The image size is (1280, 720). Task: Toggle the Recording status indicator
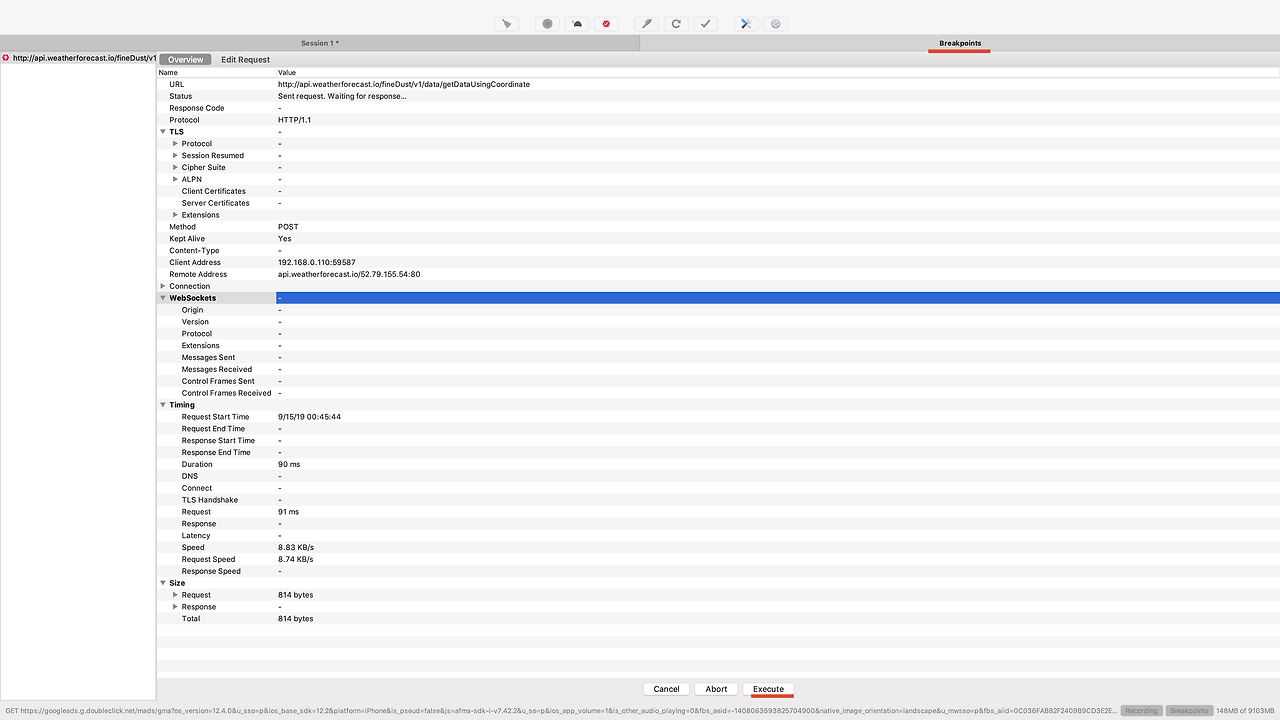point(1140,710)
